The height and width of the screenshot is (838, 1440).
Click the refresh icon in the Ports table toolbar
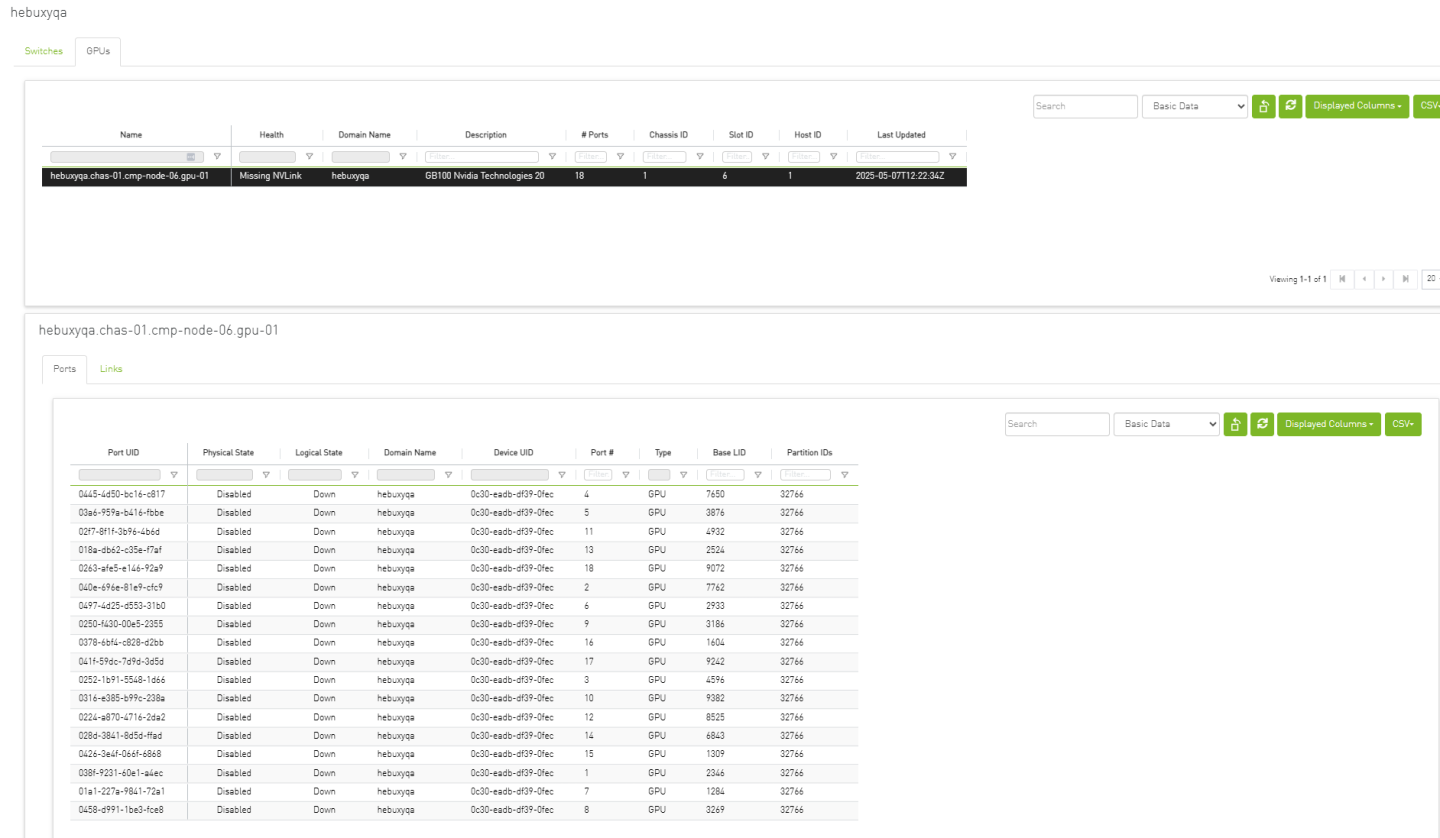[x=1262, y=424]
